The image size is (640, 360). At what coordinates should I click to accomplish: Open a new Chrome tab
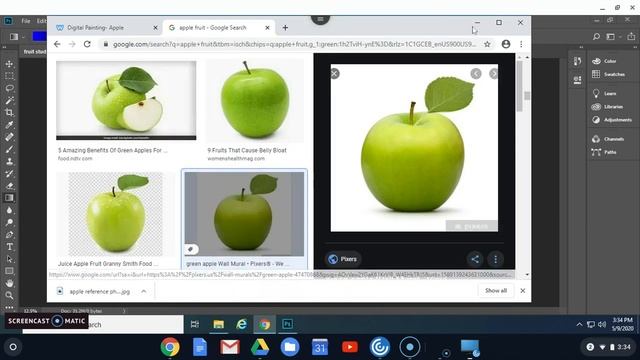pos(285,28)
